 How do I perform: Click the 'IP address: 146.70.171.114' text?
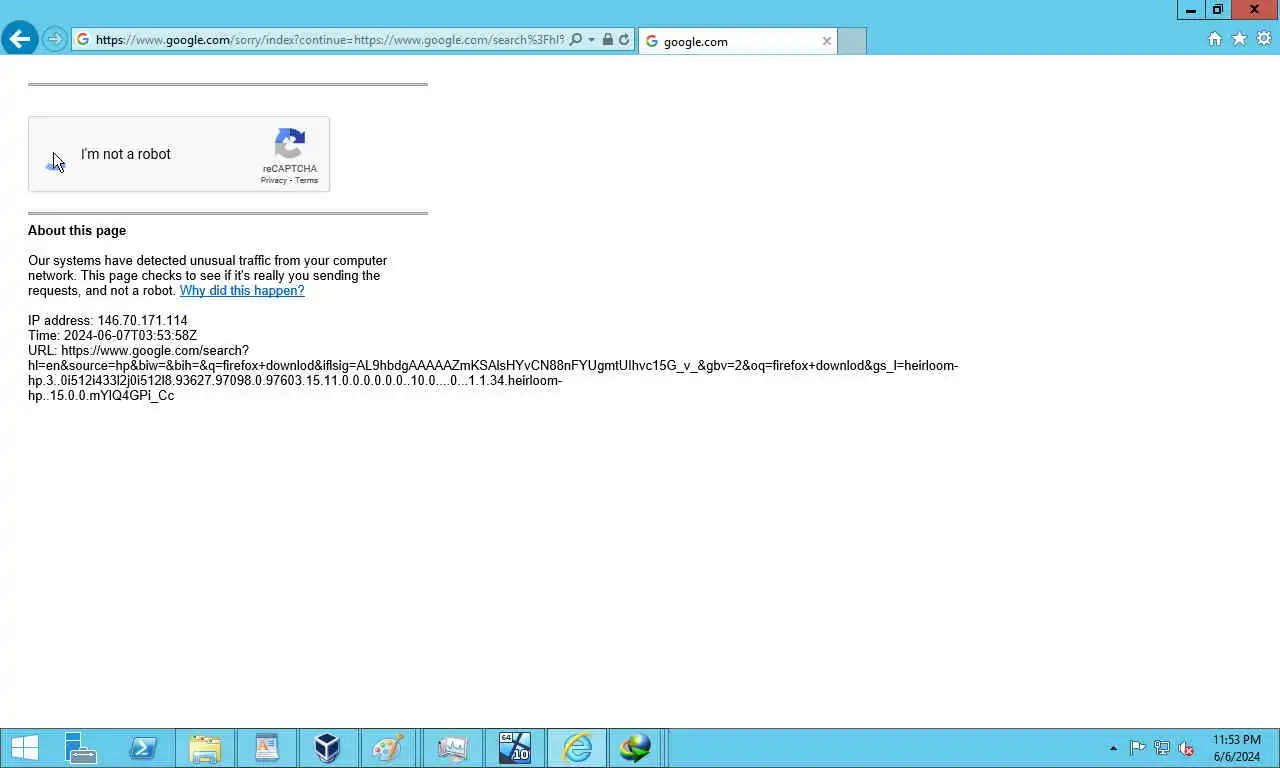(108, 321)
